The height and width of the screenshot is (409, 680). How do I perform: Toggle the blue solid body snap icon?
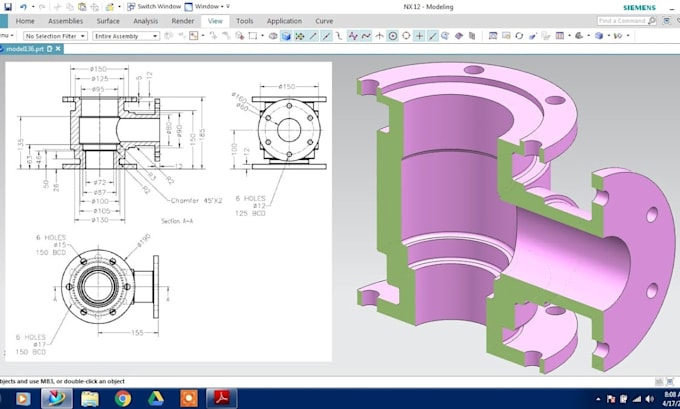click(x=286, y=36)
